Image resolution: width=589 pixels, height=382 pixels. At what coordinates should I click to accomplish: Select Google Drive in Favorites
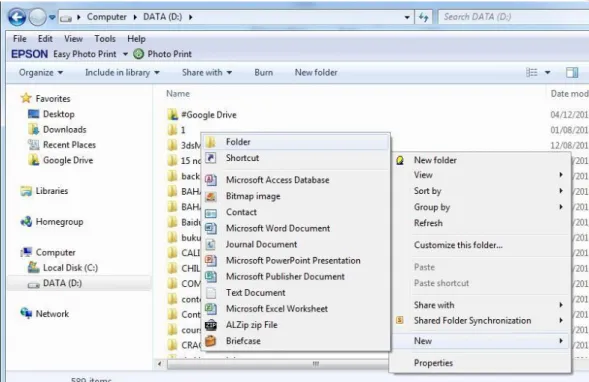[x=60, y=160]
